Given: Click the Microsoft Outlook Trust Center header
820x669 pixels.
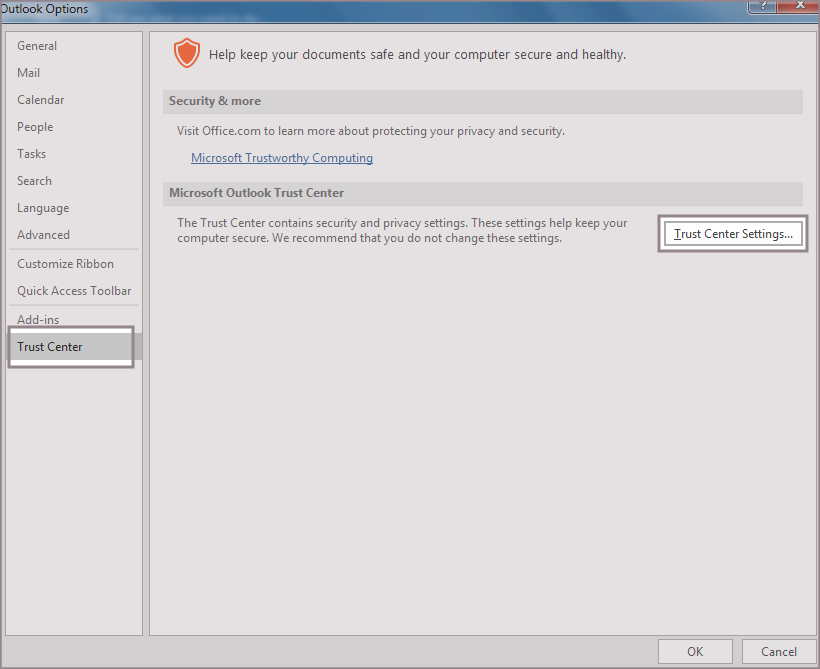Looking at the screenshot, I should 256,193.
